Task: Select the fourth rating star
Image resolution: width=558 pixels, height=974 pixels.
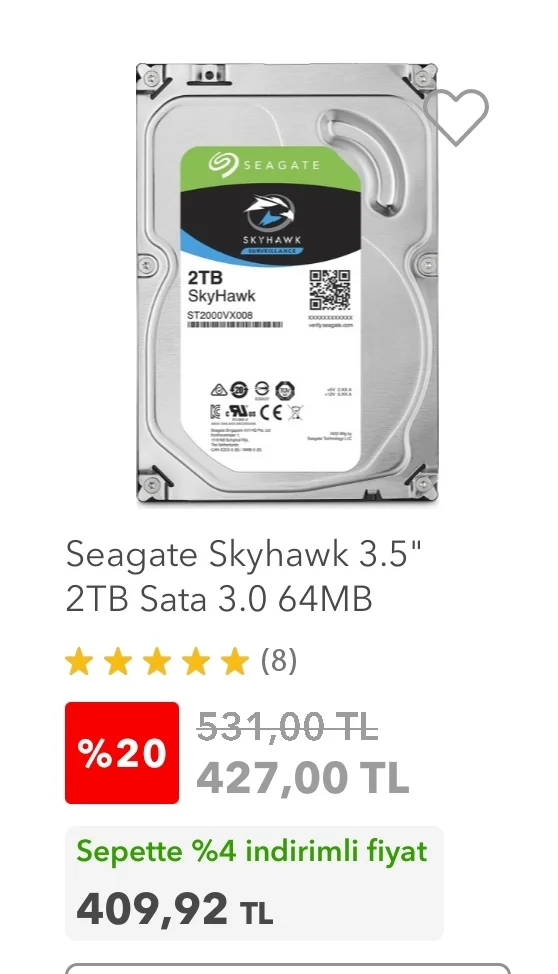Action: point(196,662)
